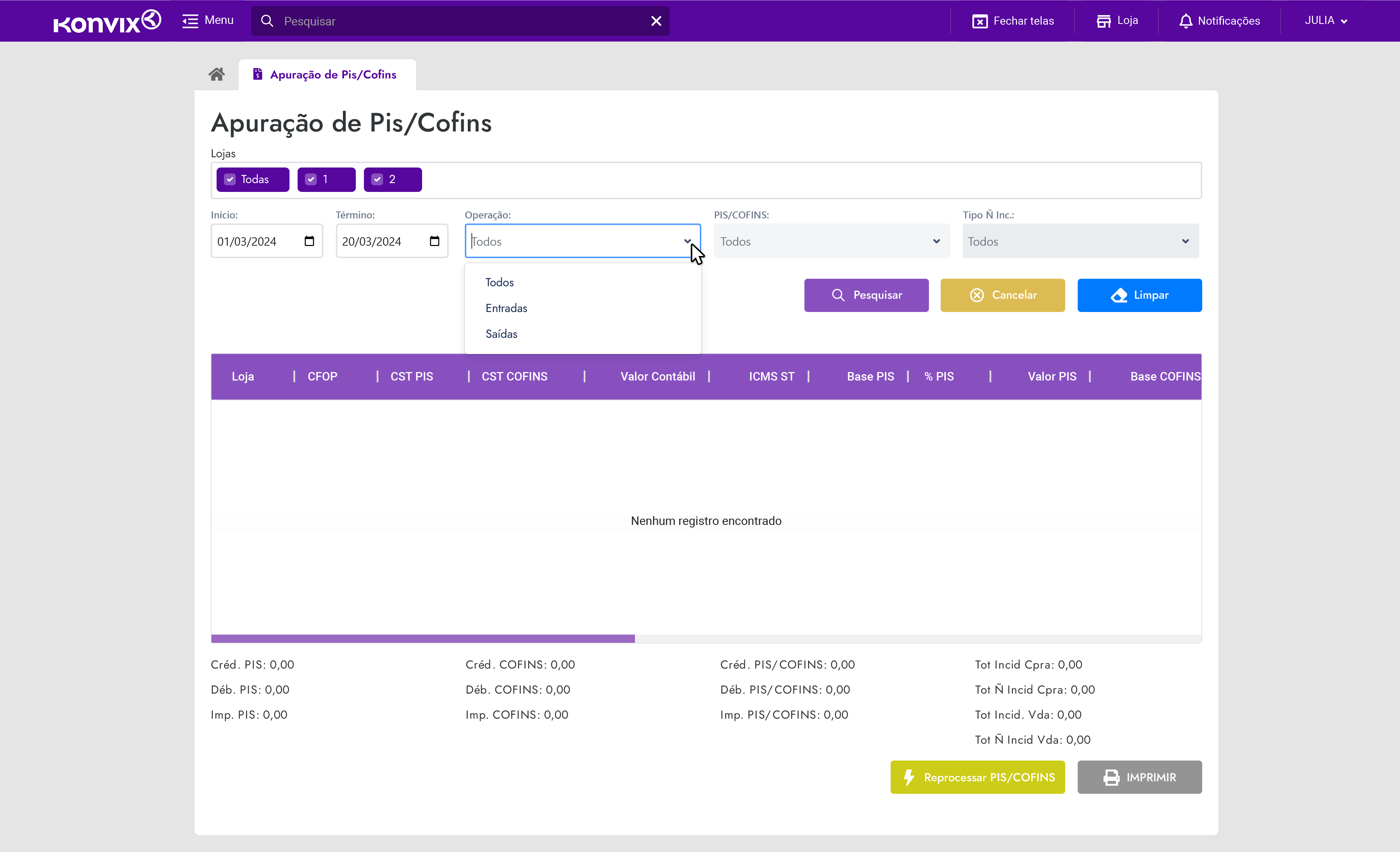The width and height of the screenshot is (1400, 852).
Task: Click the home icon tab
Action: (217, 74)
